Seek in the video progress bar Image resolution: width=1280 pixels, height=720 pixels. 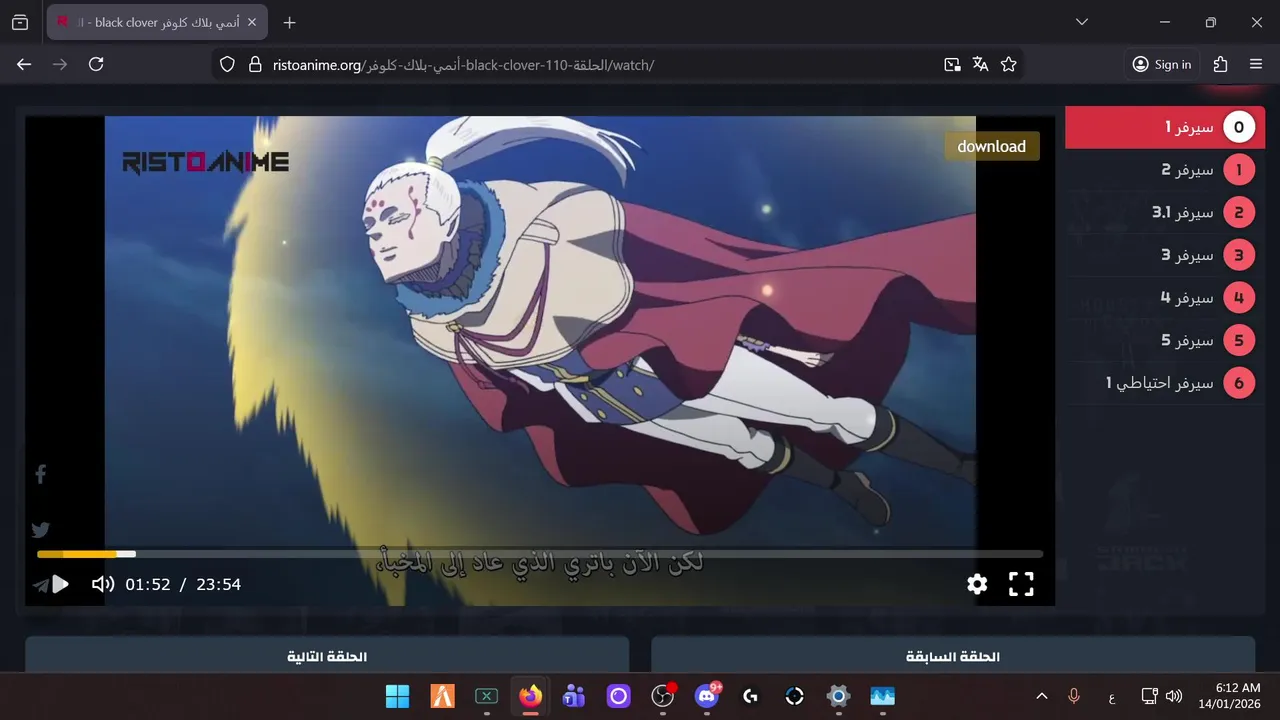540,554
